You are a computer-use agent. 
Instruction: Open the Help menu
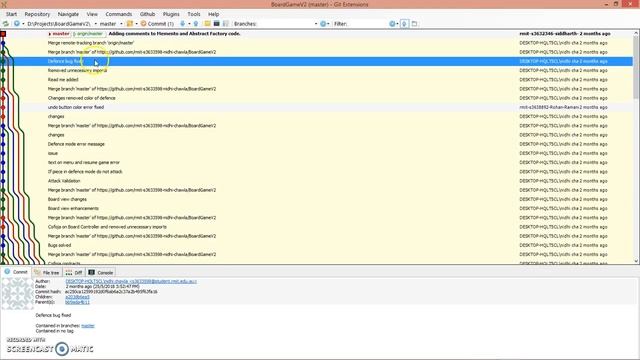tap(213, 14)
